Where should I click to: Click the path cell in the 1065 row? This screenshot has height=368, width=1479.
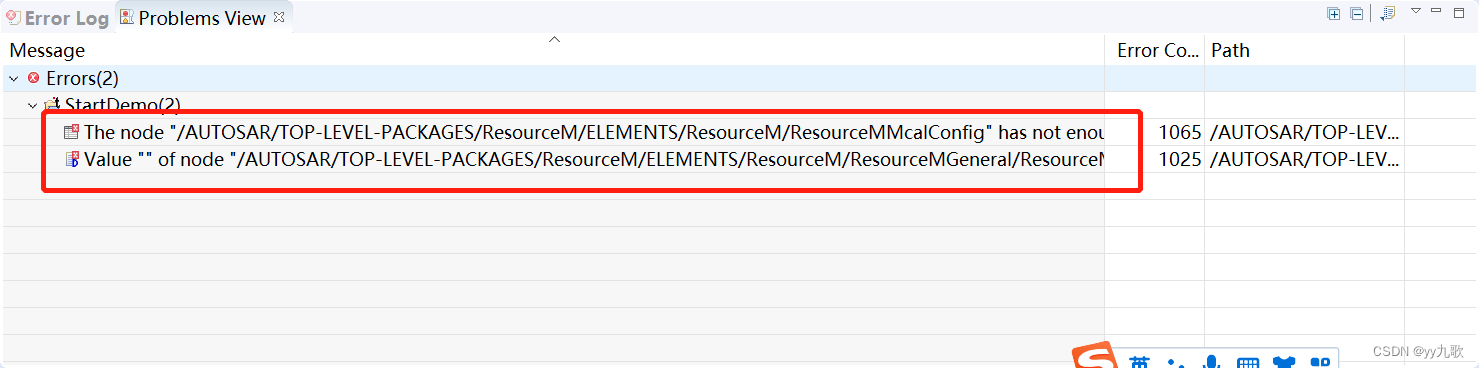point(1305,132)
